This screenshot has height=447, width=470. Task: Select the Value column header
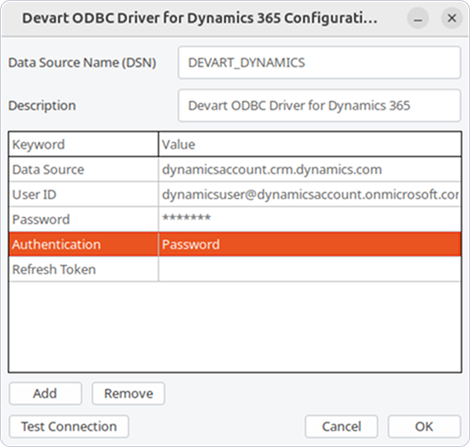[310, 144]
